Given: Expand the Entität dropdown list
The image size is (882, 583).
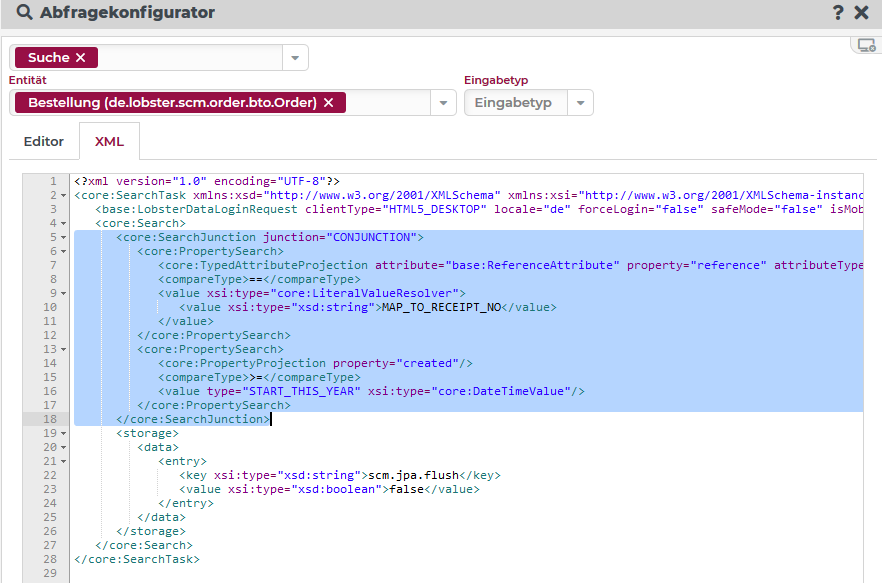Looking at the screenshot, I should point(443,103).
